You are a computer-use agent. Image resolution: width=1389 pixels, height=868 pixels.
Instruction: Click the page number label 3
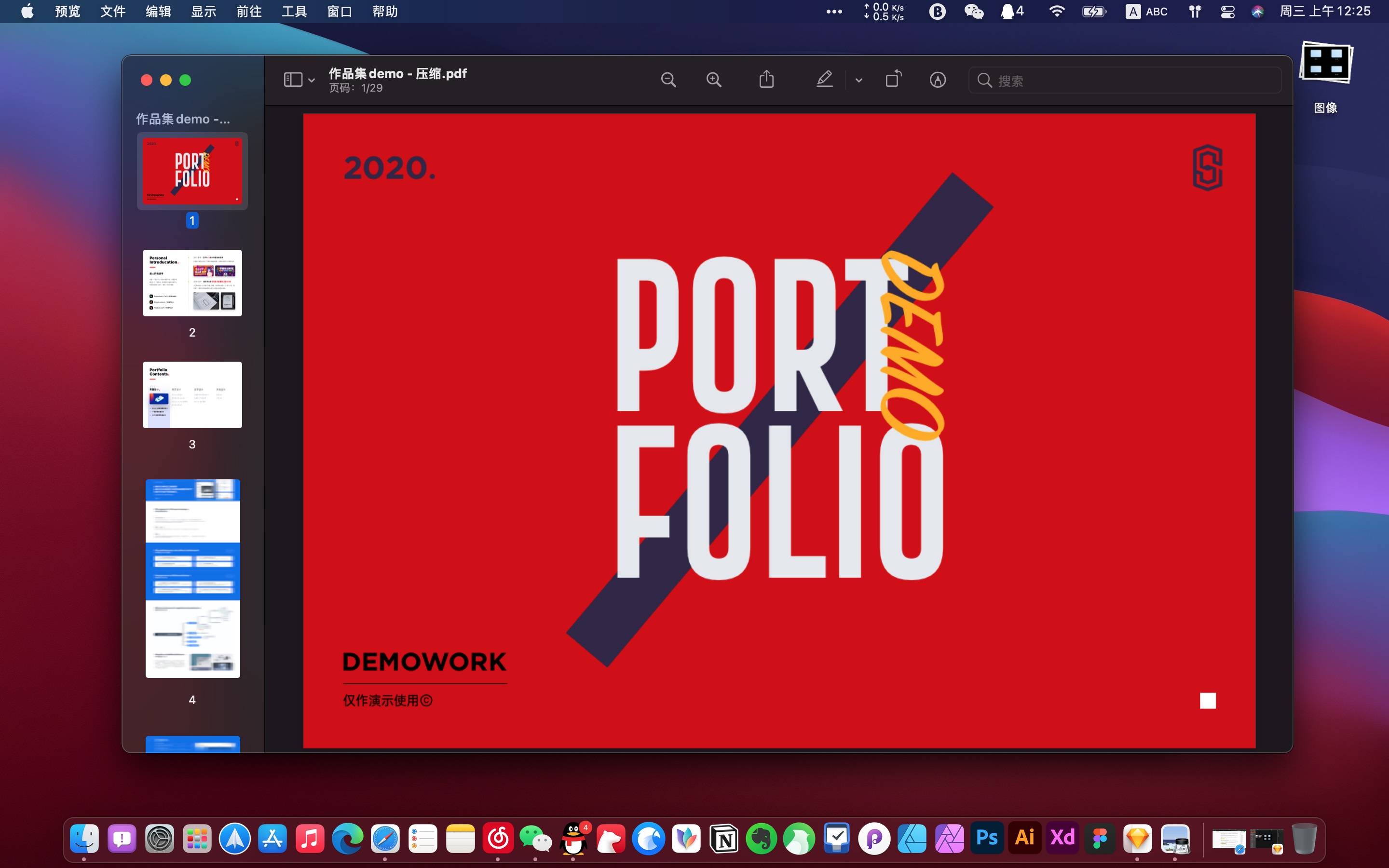point(192,444)
